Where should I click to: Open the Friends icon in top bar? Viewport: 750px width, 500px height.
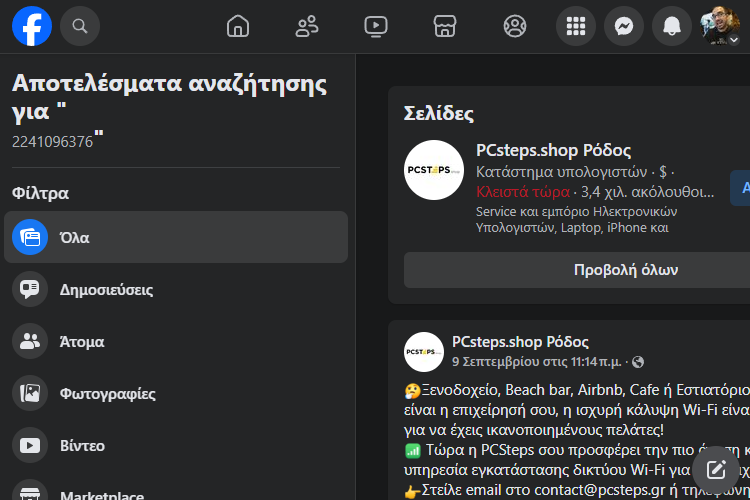point(307,26)
